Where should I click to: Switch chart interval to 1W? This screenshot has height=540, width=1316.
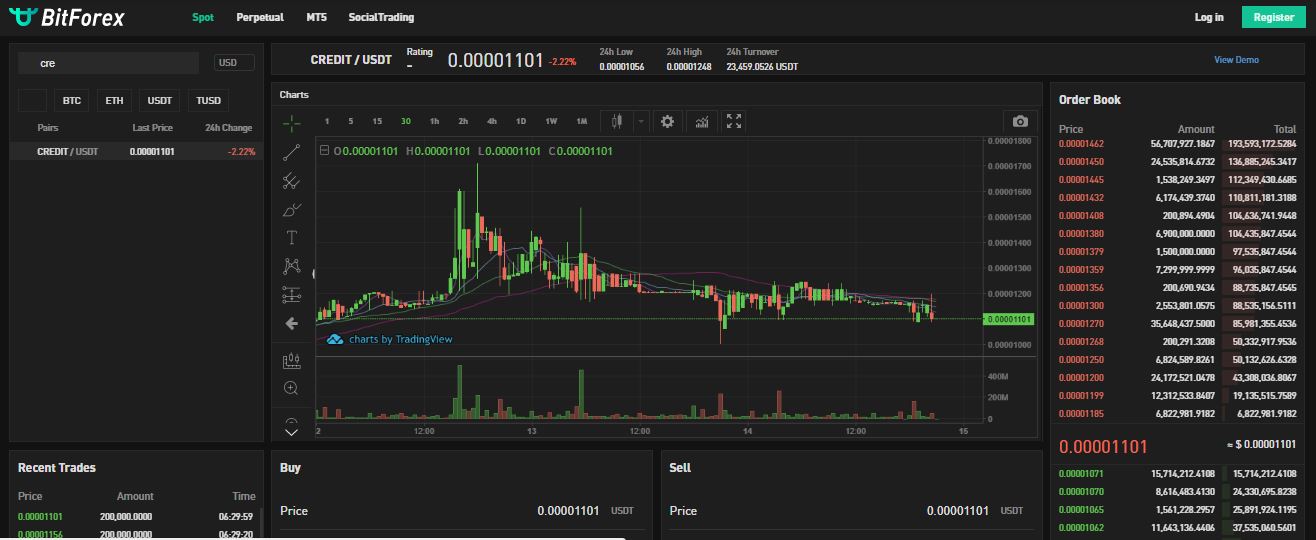tap(551, 121)
